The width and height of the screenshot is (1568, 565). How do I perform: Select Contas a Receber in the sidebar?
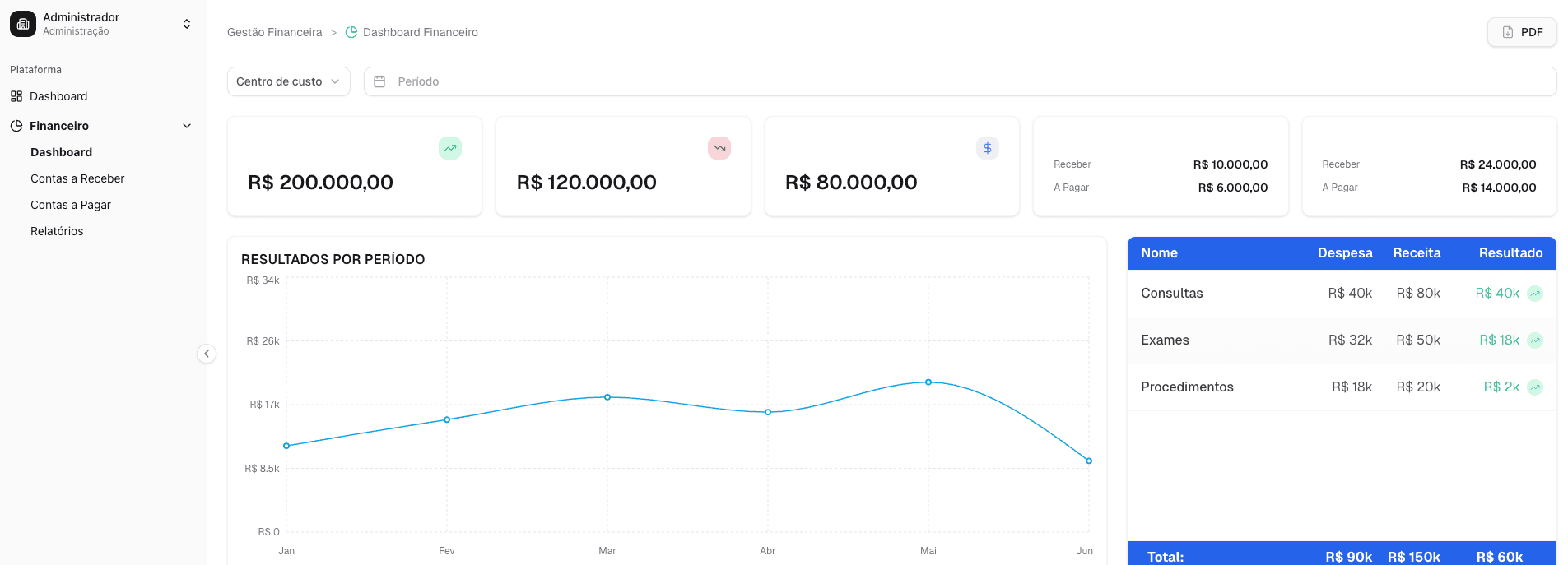(x=77, y=178)
